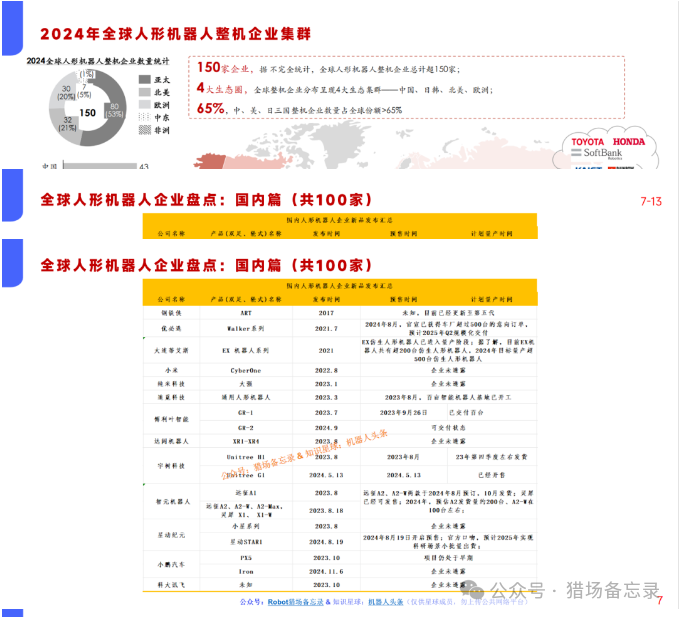Select the 北美 legend swatch
The width and height of the screenshot is (681, 617).
(x=145, y=92)
